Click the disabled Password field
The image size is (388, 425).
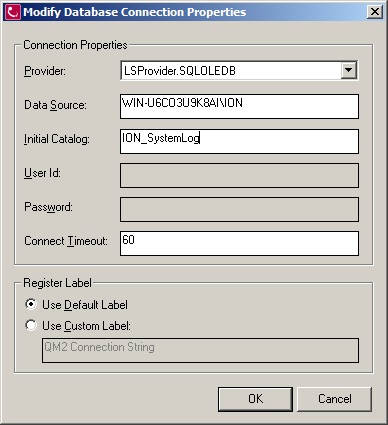(239, 209)
